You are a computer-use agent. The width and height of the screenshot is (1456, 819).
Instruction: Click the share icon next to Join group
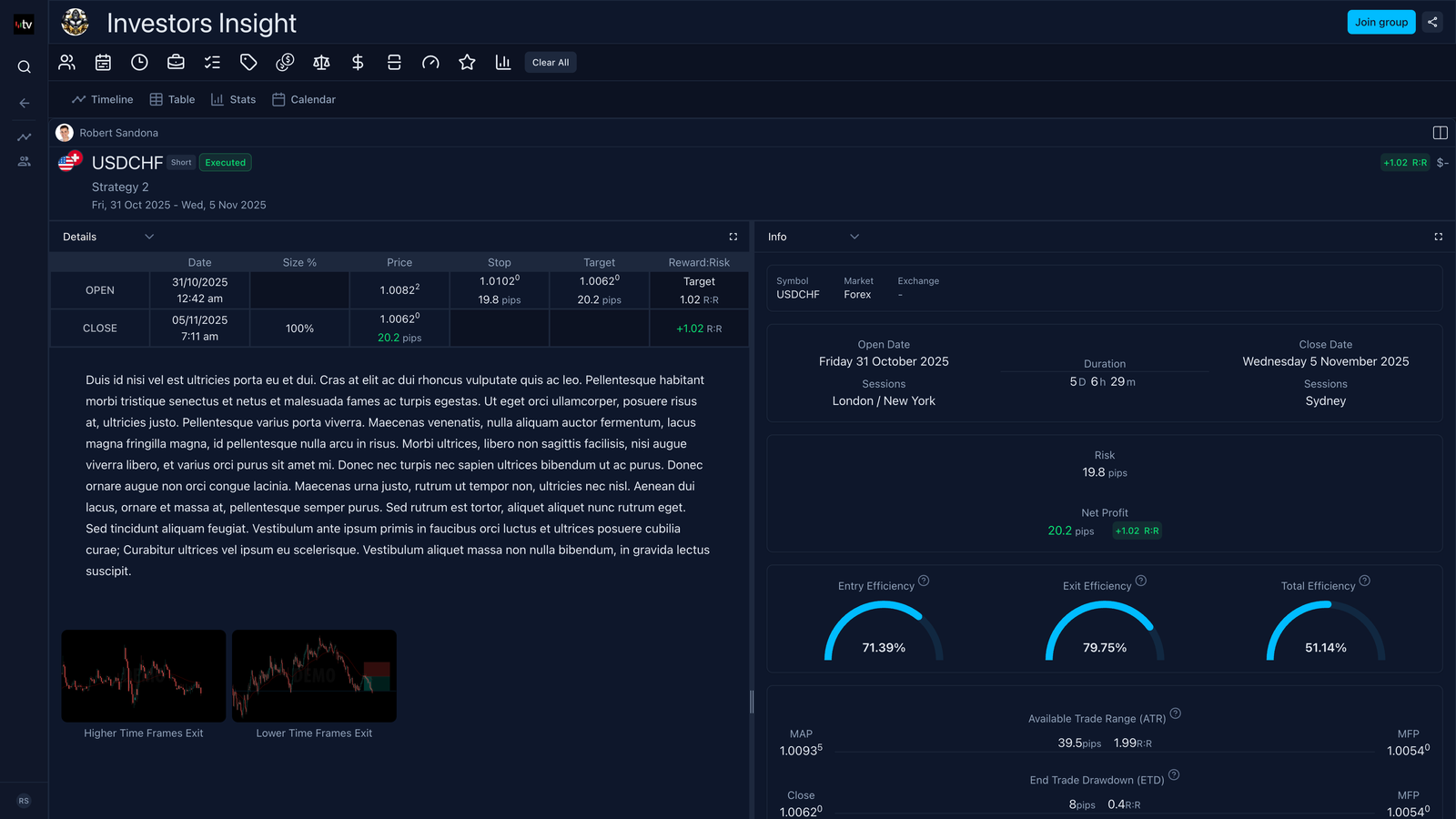[1432, 23]
